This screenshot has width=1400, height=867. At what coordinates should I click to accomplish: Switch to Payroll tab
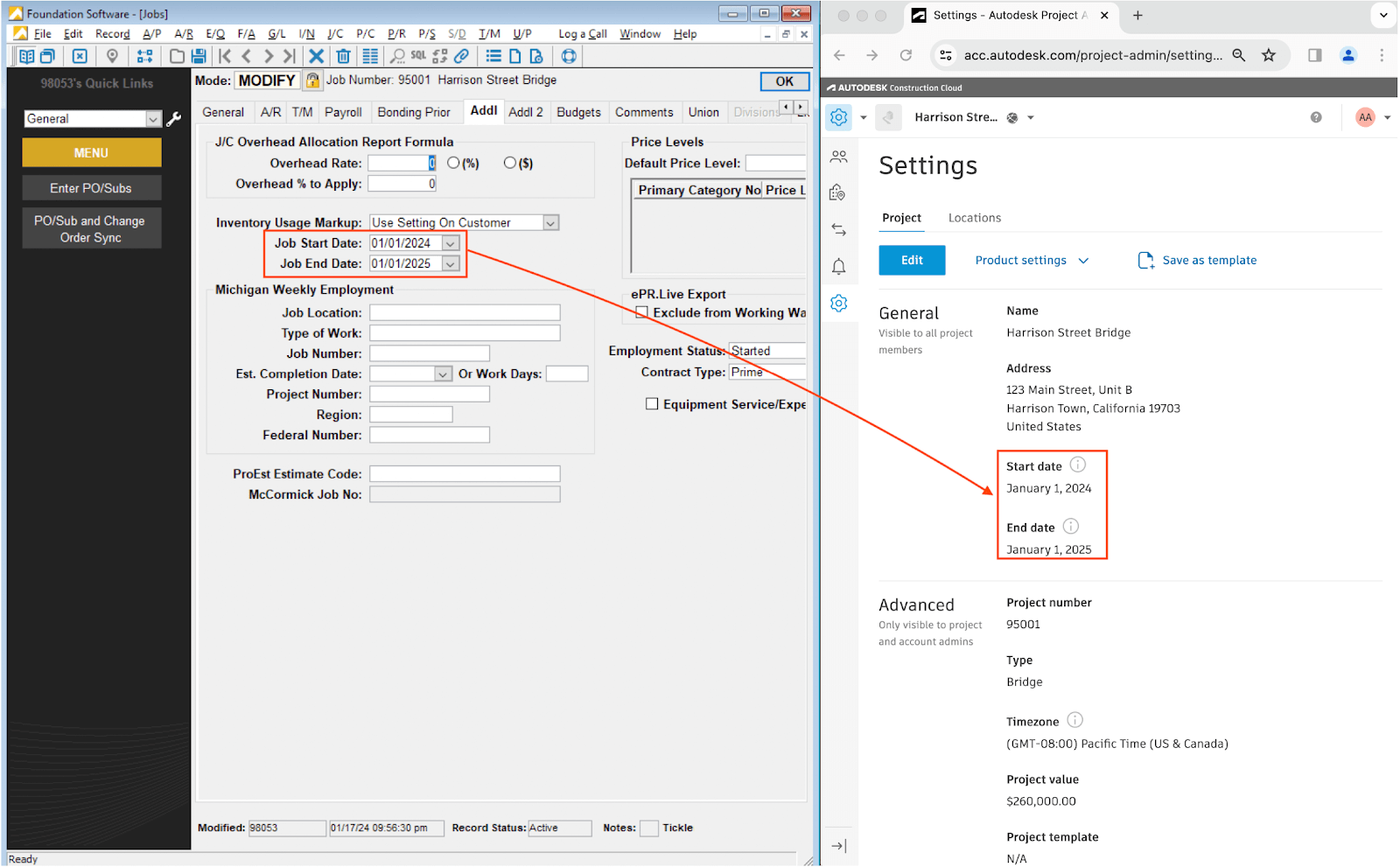(x=343, y=112)
